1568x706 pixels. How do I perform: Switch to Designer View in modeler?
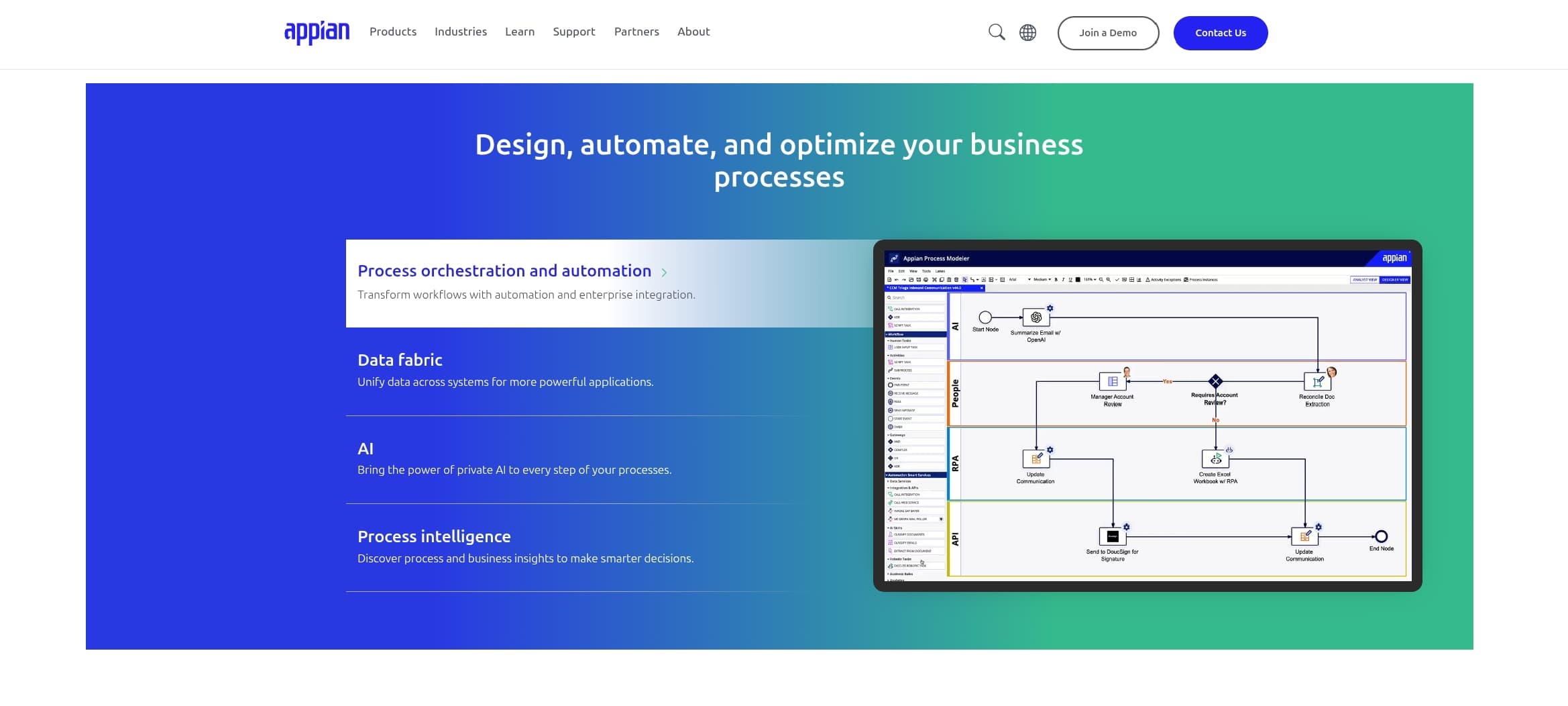[x=1395, y=280]
